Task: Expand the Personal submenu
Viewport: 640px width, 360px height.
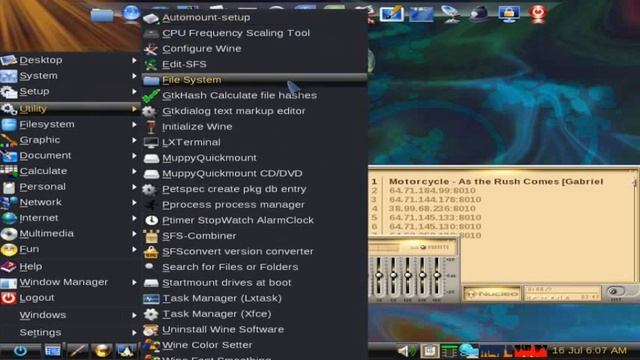Action: [70, 187]
